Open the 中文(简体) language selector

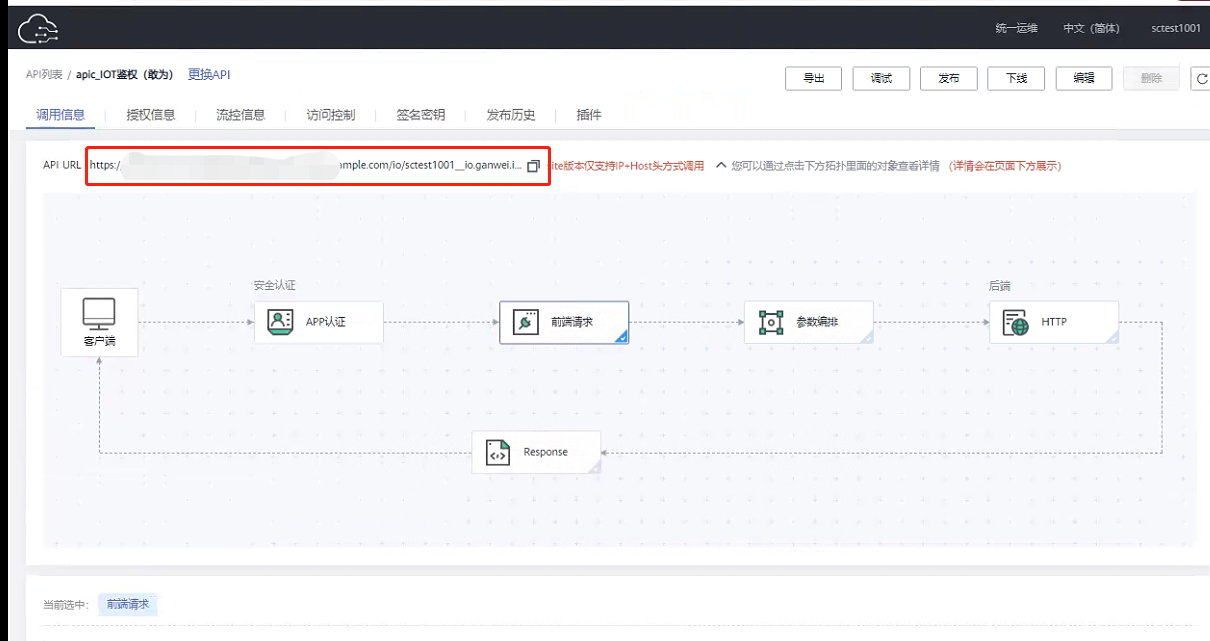point(1091,28)
